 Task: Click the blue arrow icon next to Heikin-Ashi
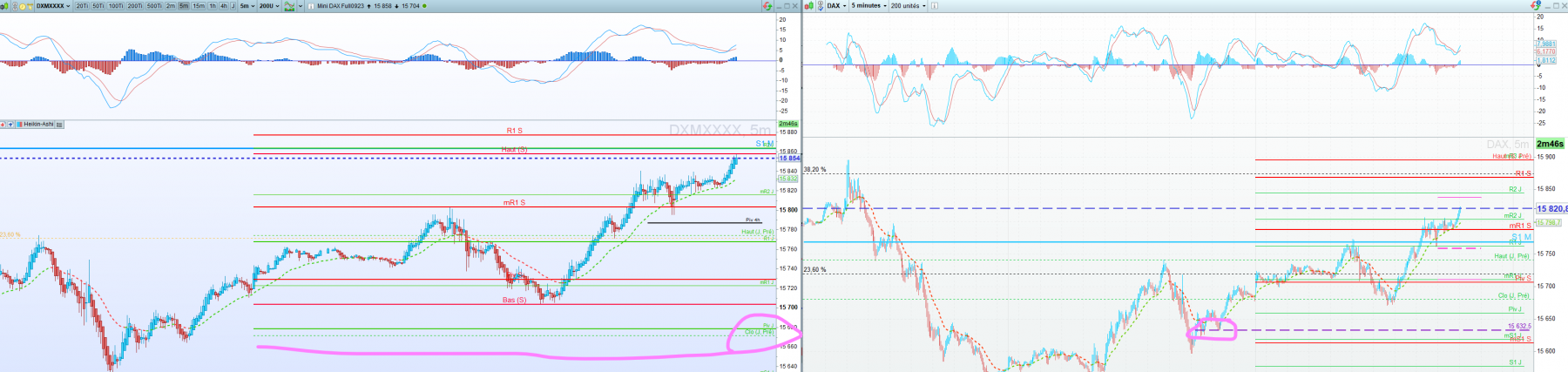click(10, 125)
